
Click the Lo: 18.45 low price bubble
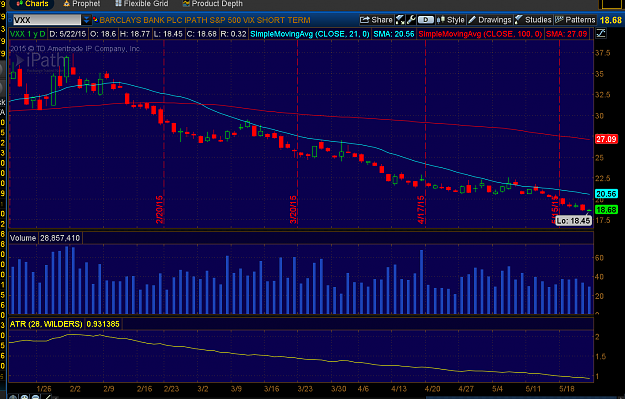tap(573, 220)
